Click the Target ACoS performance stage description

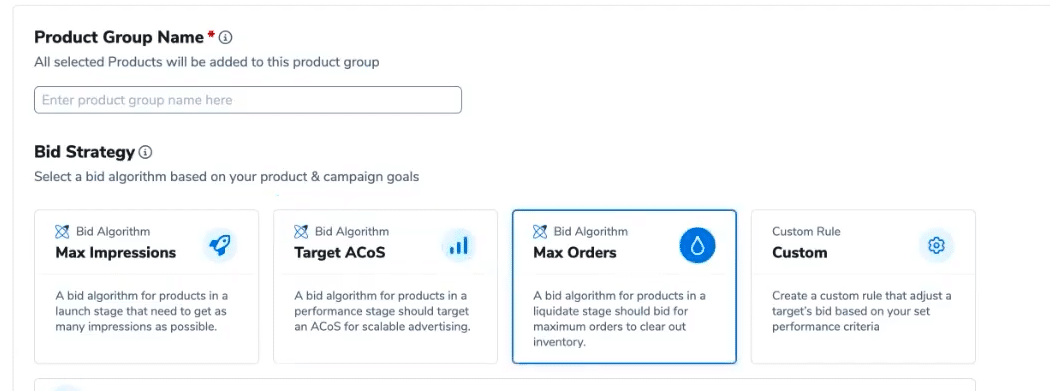(x=382, y=311)
